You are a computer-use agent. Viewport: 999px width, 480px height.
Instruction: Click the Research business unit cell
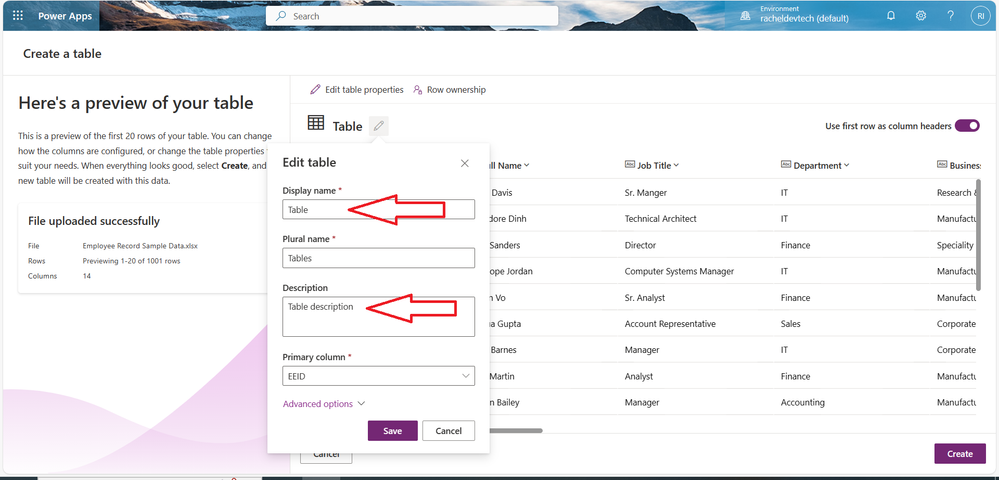pyautogui.click(x=957, y=193)
